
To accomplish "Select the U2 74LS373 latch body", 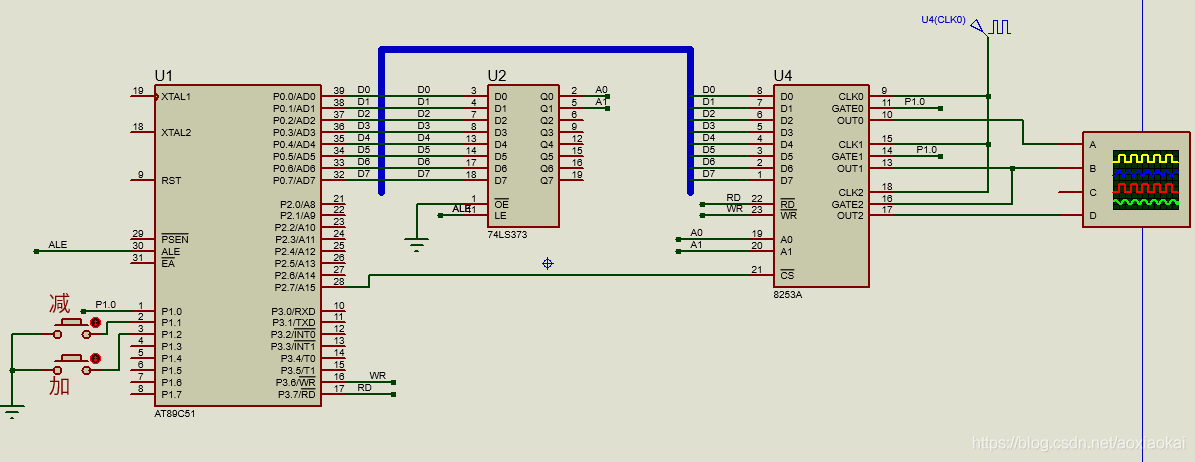I will pyautogui.click(x=523, y=156).
